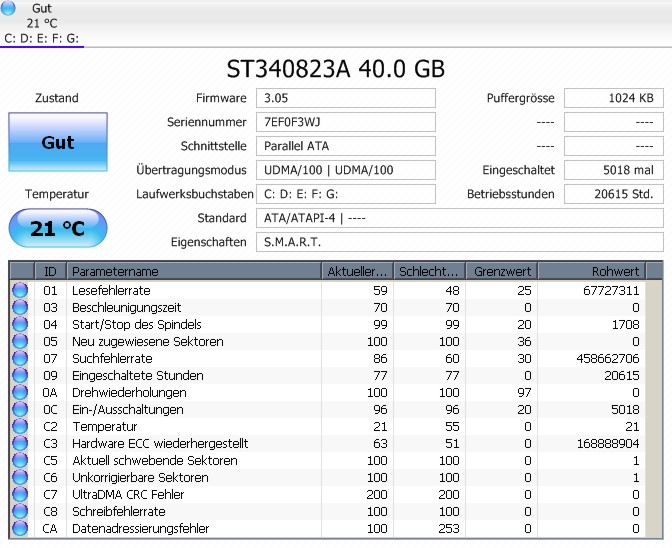The width and height of the screenshot is (672, 548).
Task: Click raw value 1708 in Start/Stop row
Action: [x=625, y=324]
